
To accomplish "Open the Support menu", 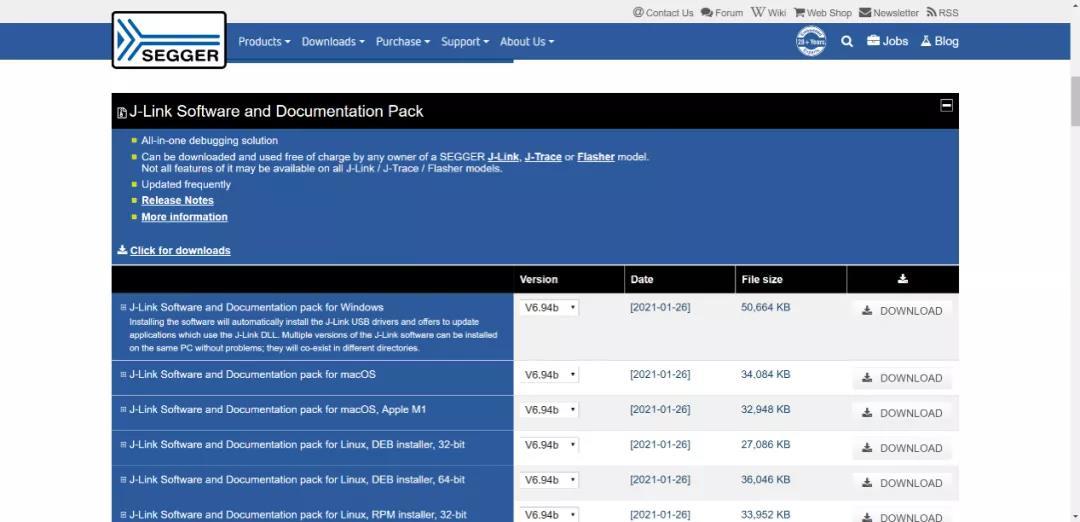I will point(465,42).
